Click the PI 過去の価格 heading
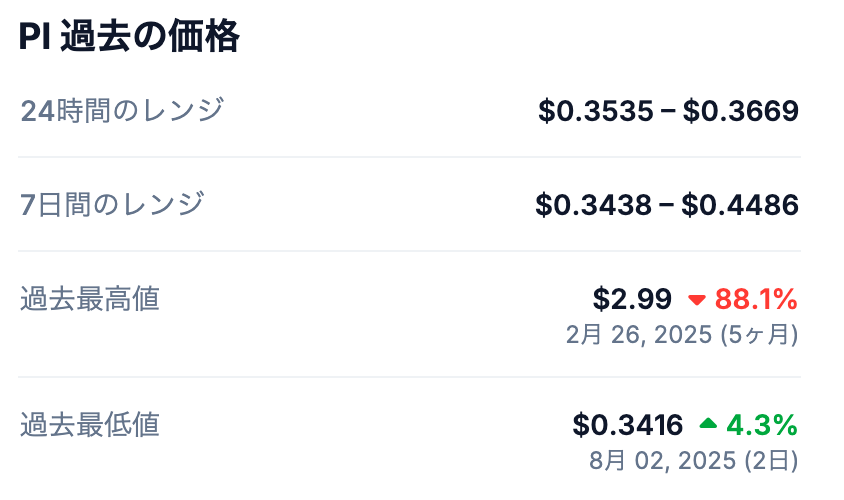844x500 pixels. click(129, 37)
